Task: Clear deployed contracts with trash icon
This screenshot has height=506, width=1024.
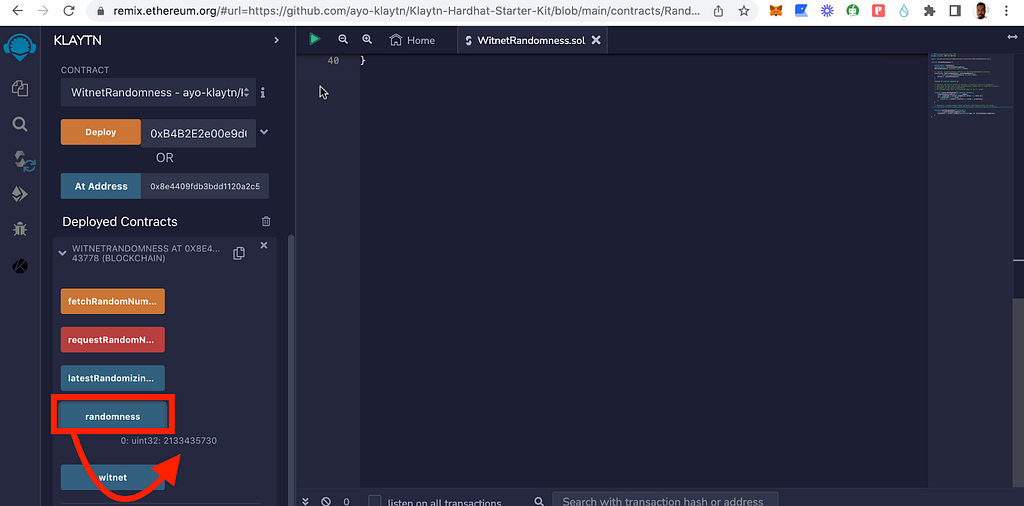Action: click(x=266, y=221)
